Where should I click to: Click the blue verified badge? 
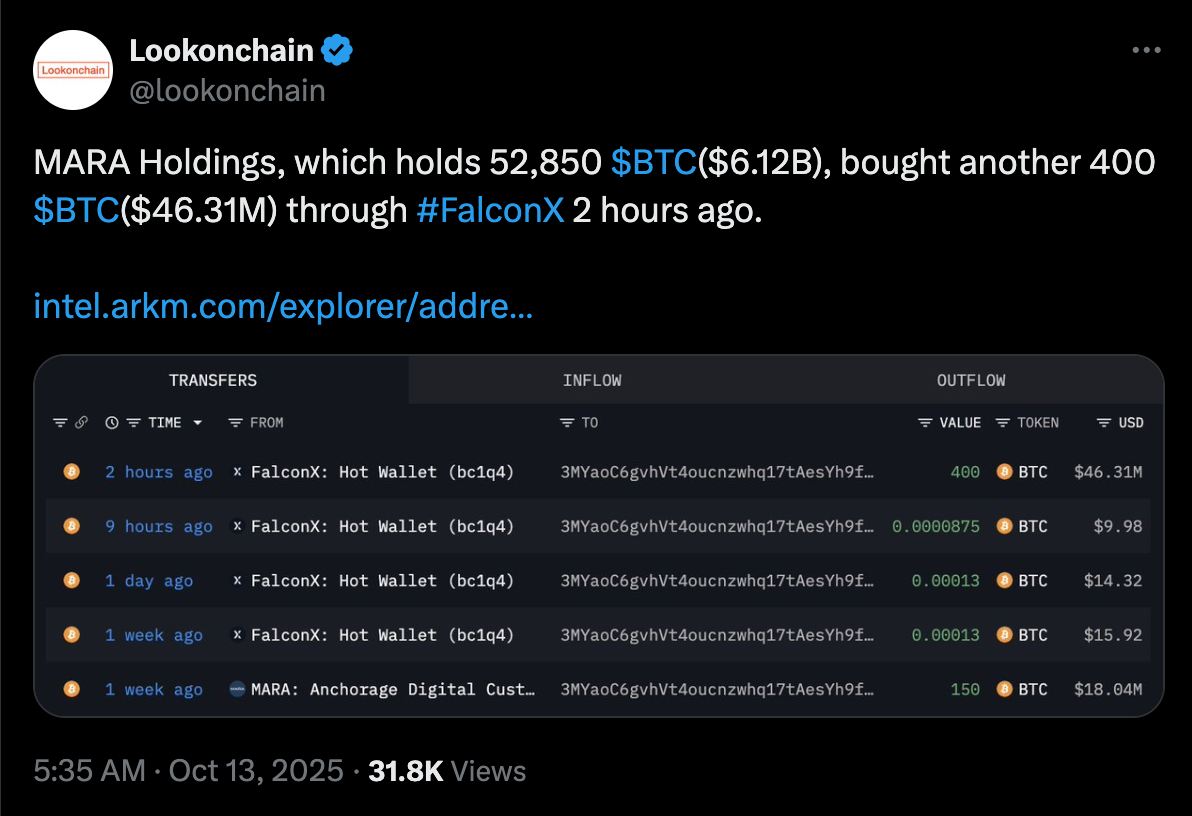coord(336,49)
